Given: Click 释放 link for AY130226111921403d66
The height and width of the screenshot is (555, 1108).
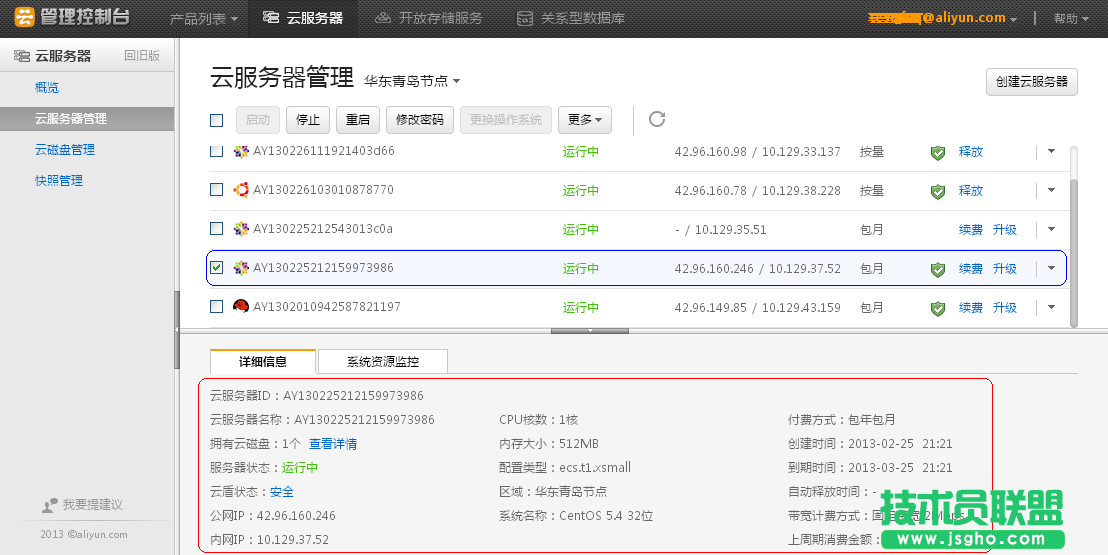Looking at the screenshot, I should [970, 151].
